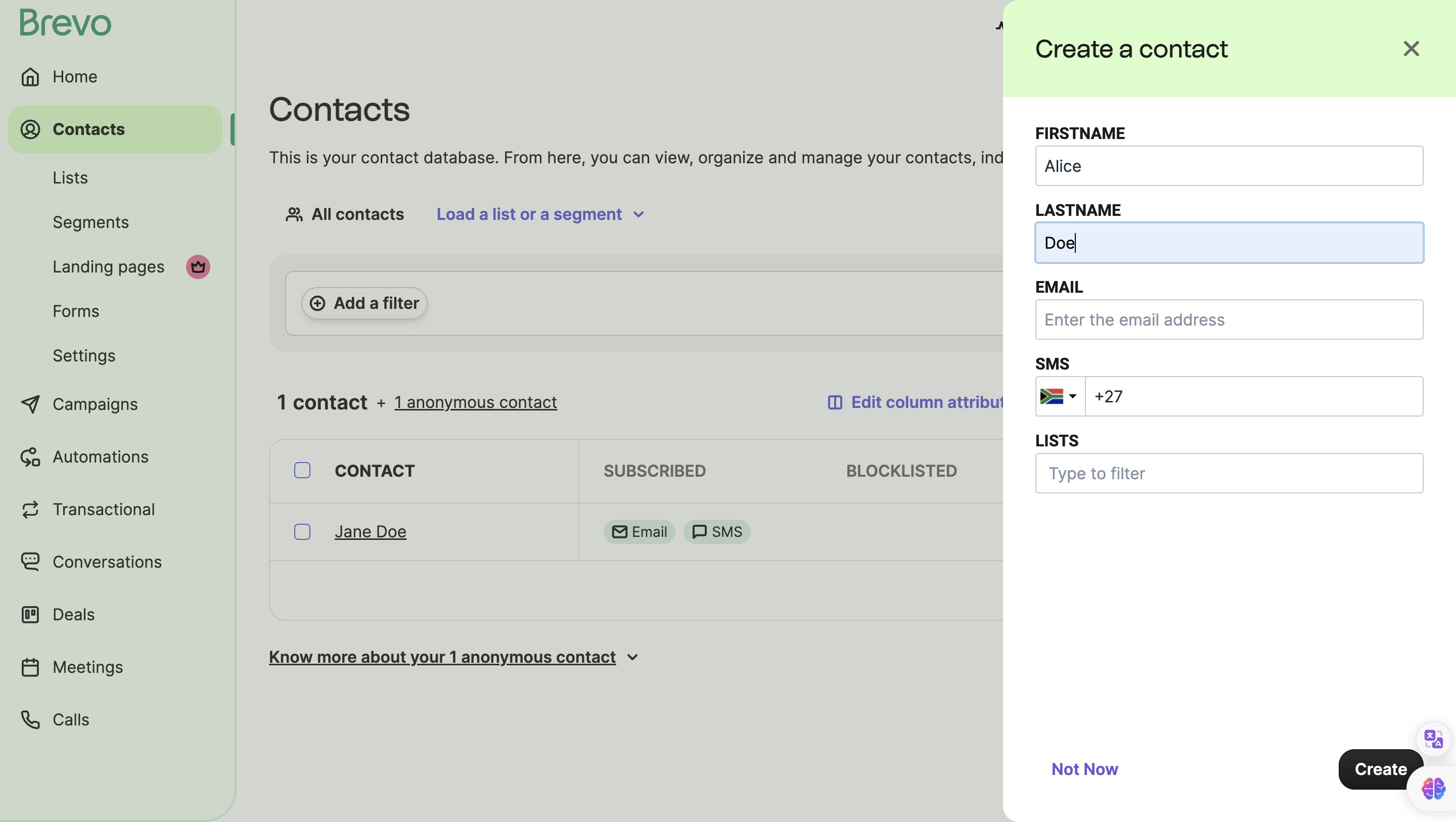Tick the Jane Doe row checkbox
This screenshot has height=822, width=1456.
tap(302, 532)
